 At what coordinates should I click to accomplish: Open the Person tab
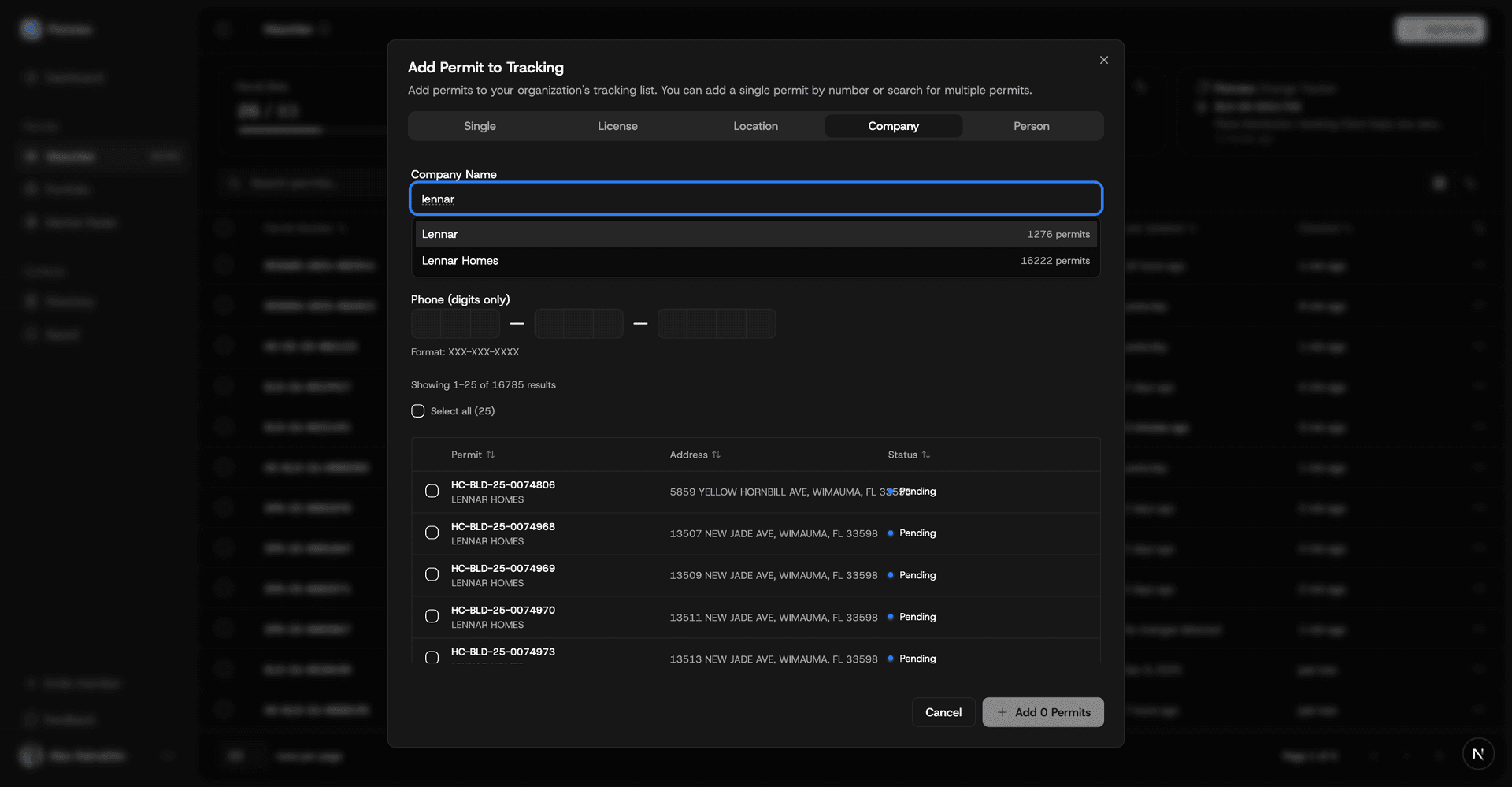click(1031, 126)
